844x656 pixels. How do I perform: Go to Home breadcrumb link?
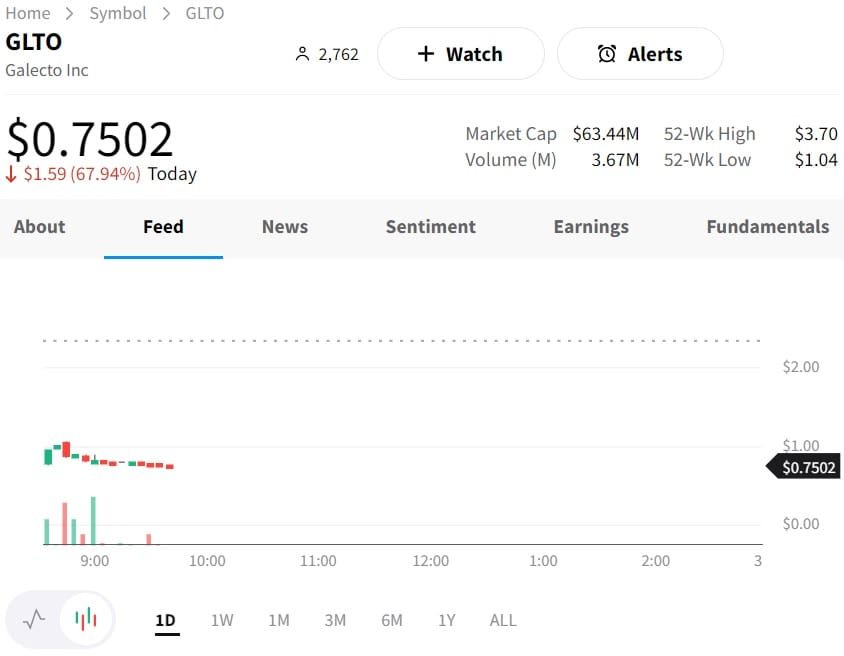point(28,13)
